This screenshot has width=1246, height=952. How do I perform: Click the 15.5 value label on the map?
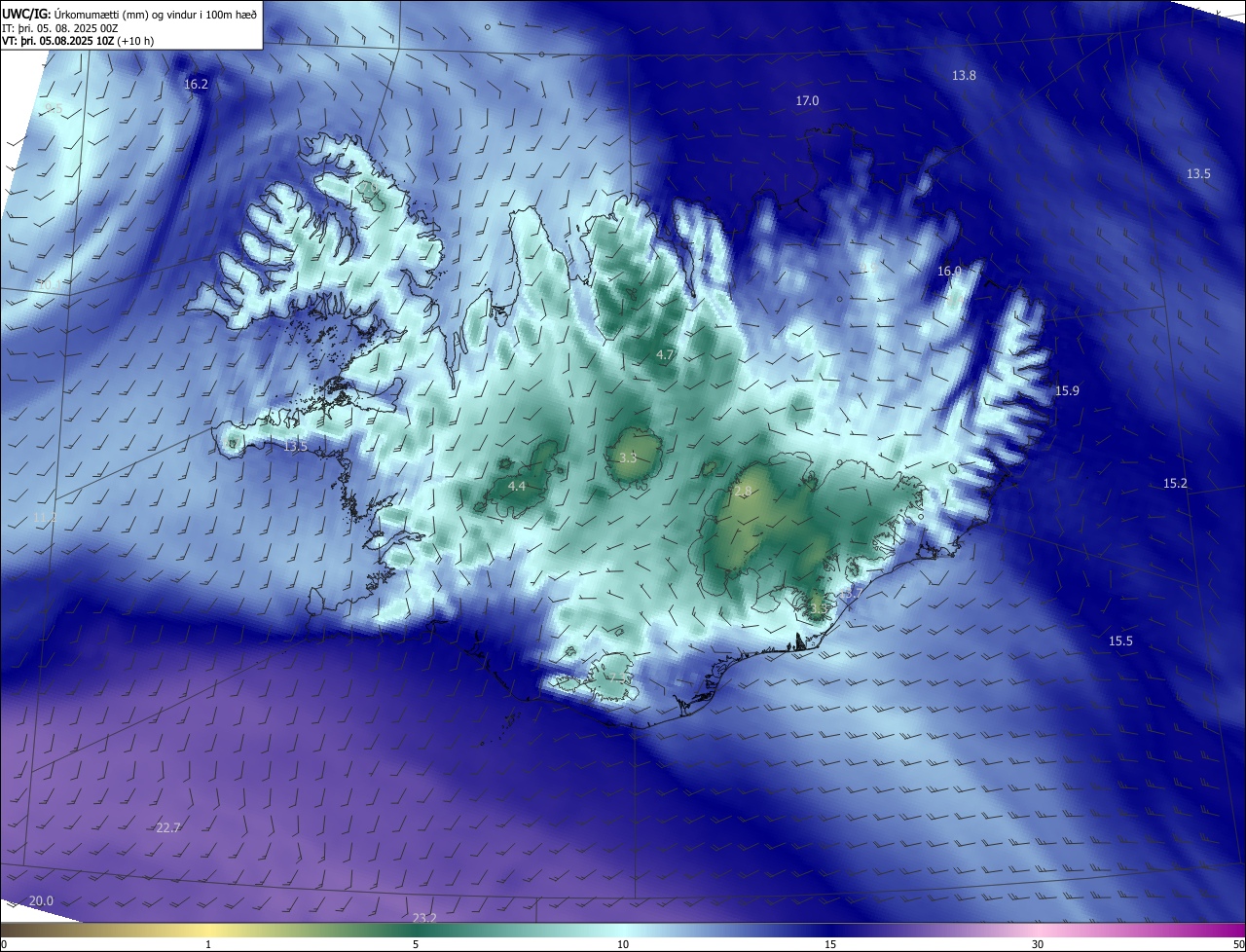pos(1120,641)
